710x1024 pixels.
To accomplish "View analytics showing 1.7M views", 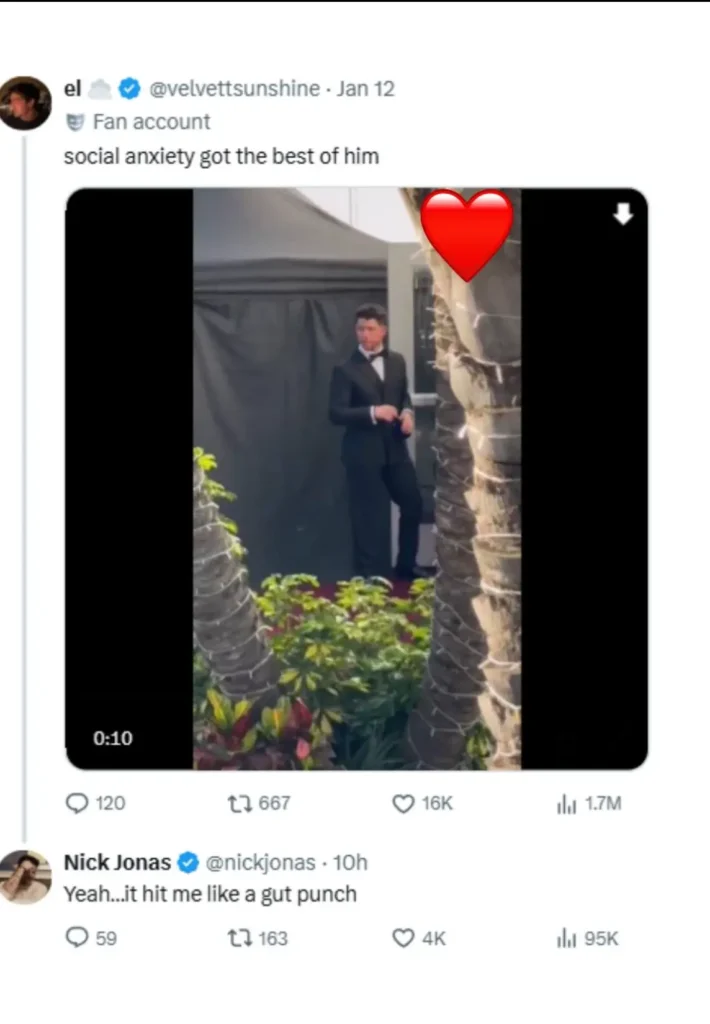I will (x=565, y=803).
